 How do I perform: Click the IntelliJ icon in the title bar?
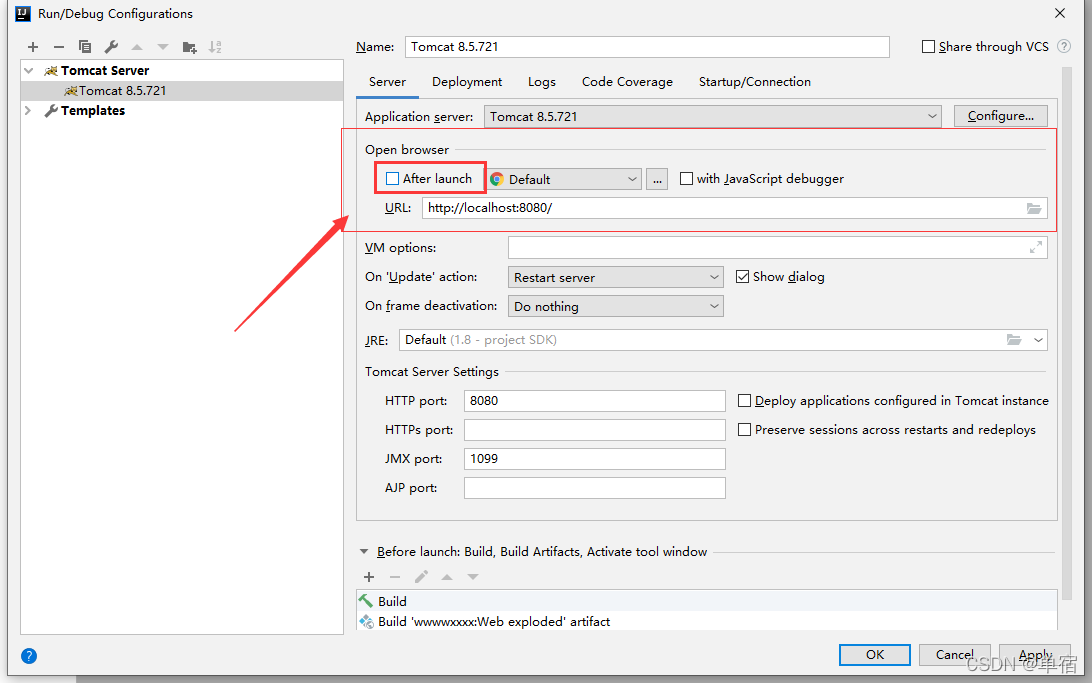[x=23, y=13]
